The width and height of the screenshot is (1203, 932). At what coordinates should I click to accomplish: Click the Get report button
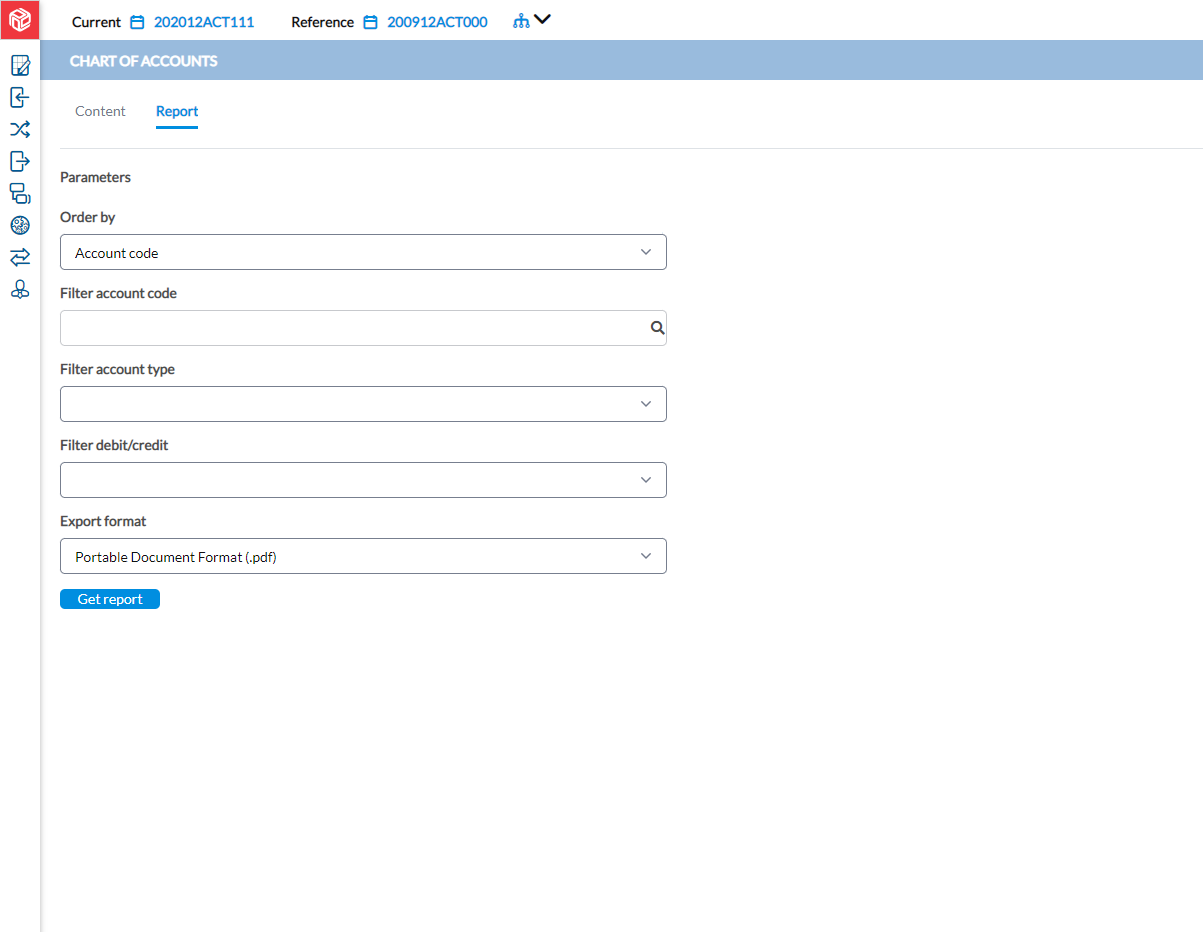[x=110, y=599]
